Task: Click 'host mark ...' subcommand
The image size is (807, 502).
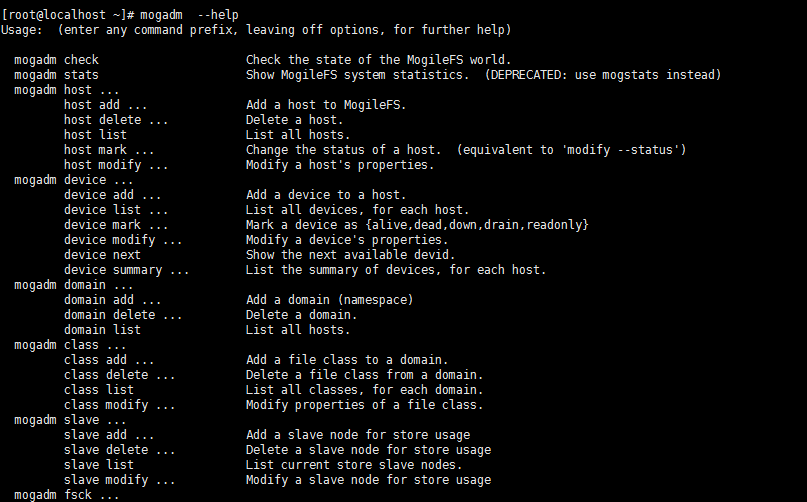Action: tap(109, 150)
